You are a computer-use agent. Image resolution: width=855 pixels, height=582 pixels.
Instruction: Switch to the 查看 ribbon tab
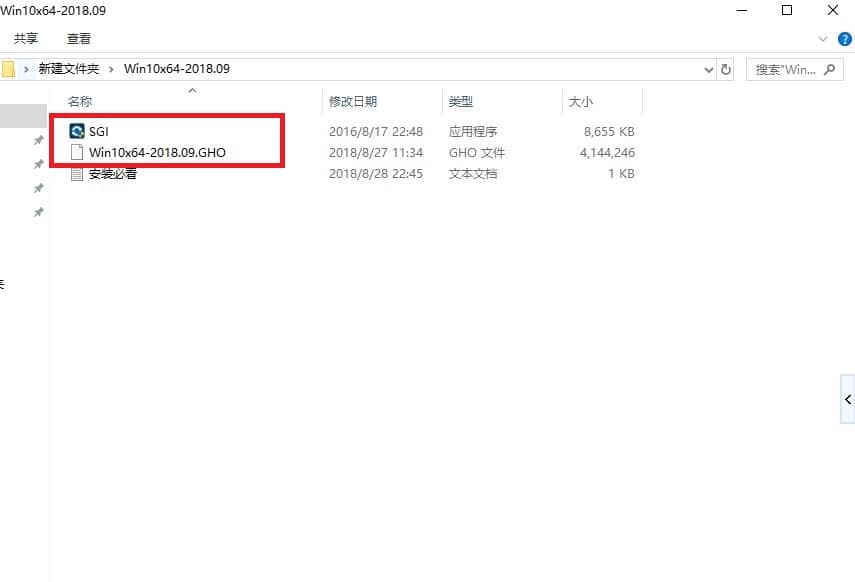(x=79, y=39)
